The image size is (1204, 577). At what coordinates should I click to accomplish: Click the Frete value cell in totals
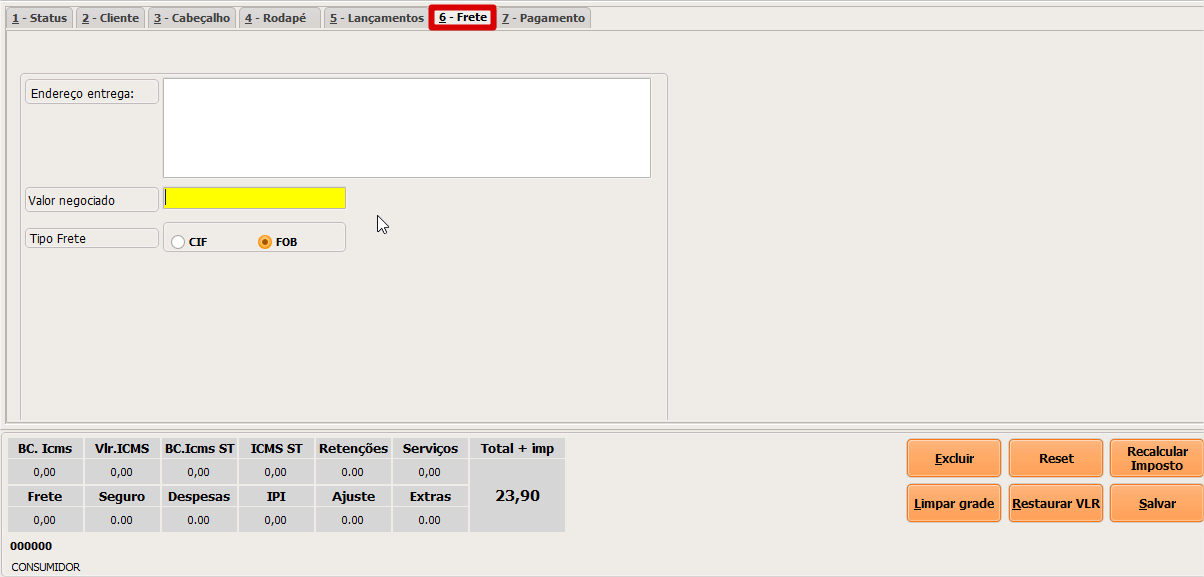pyautogui.click(x=44, y=520)
